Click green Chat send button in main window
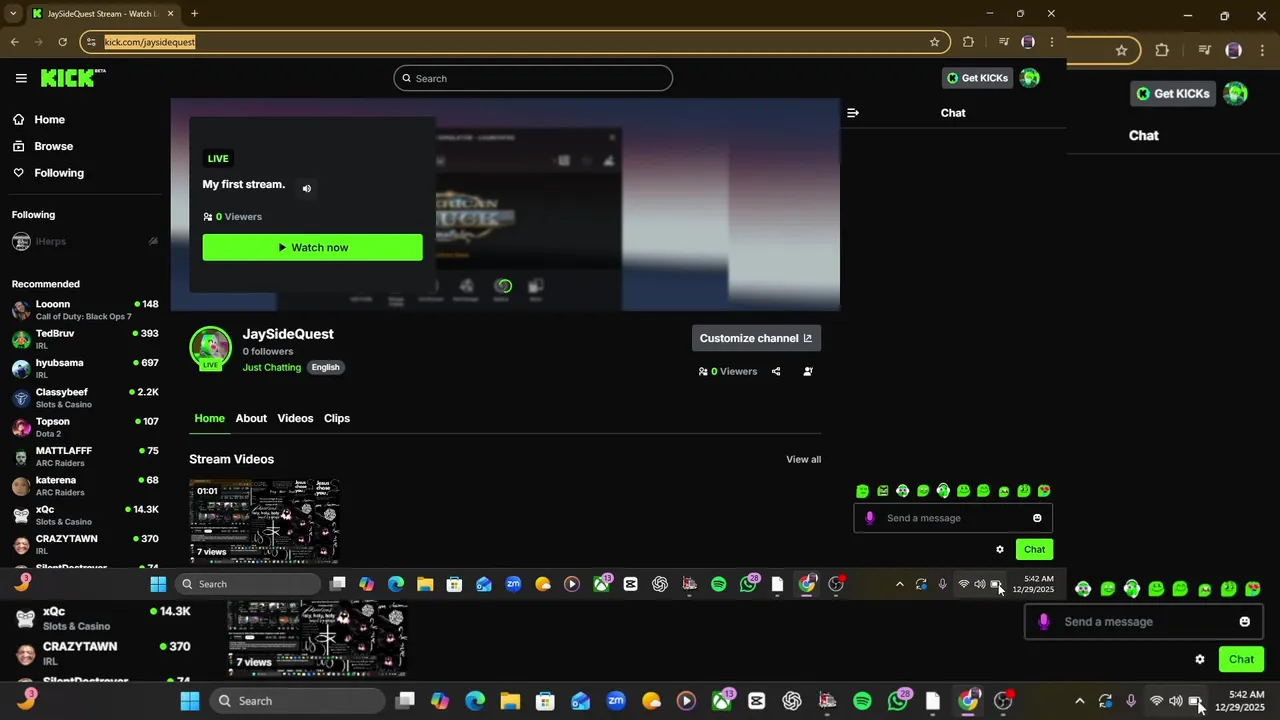1280x720 pixels. point(1034,549)
